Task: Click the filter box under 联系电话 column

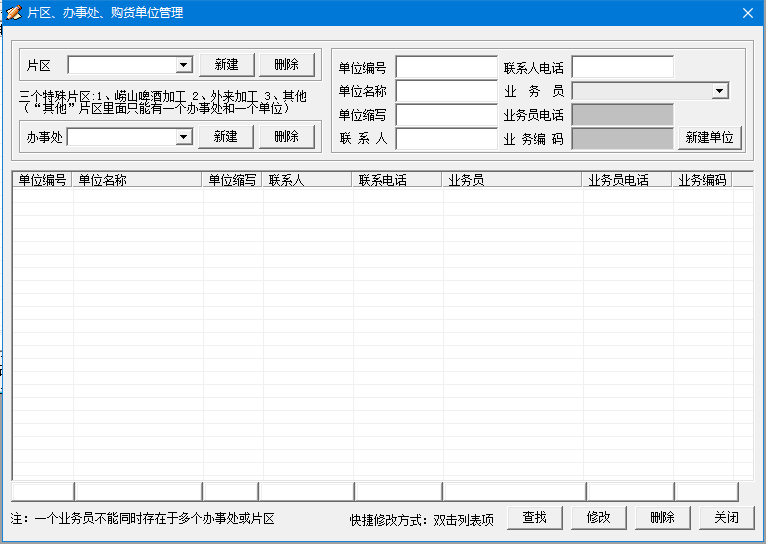Action: click(399, 491)
